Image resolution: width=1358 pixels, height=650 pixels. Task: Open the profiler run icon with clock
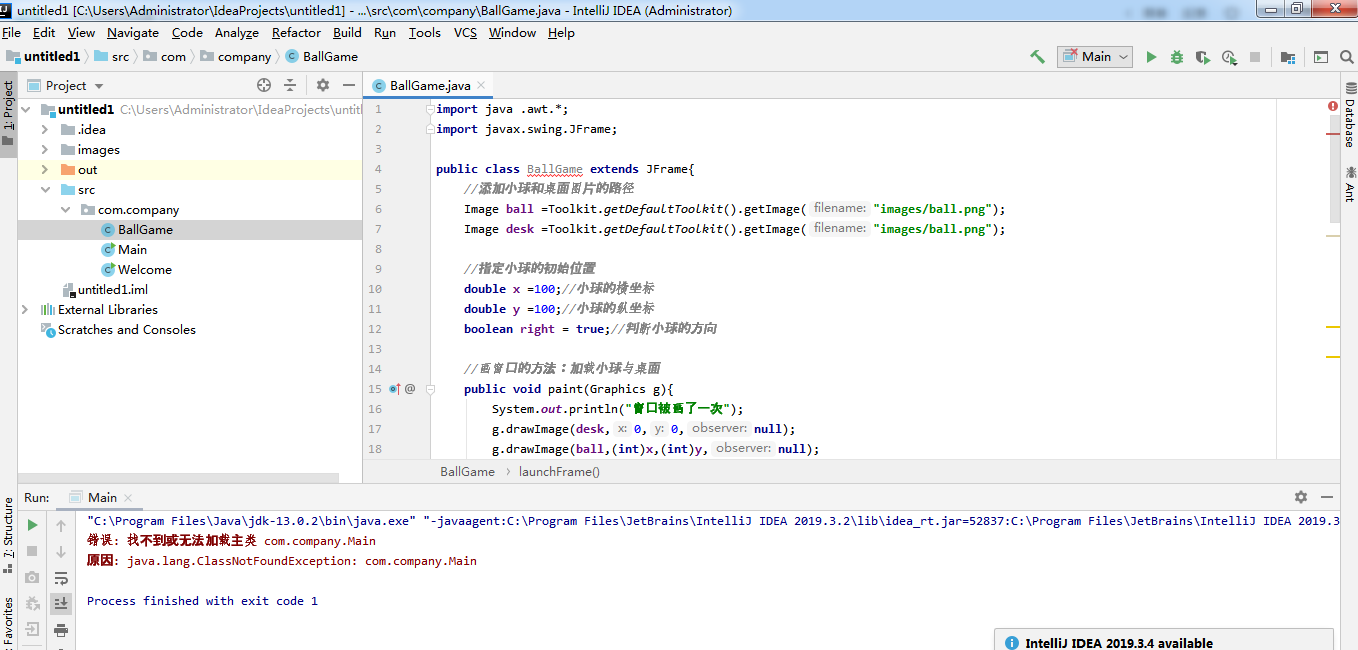(x=1229, y=57)
